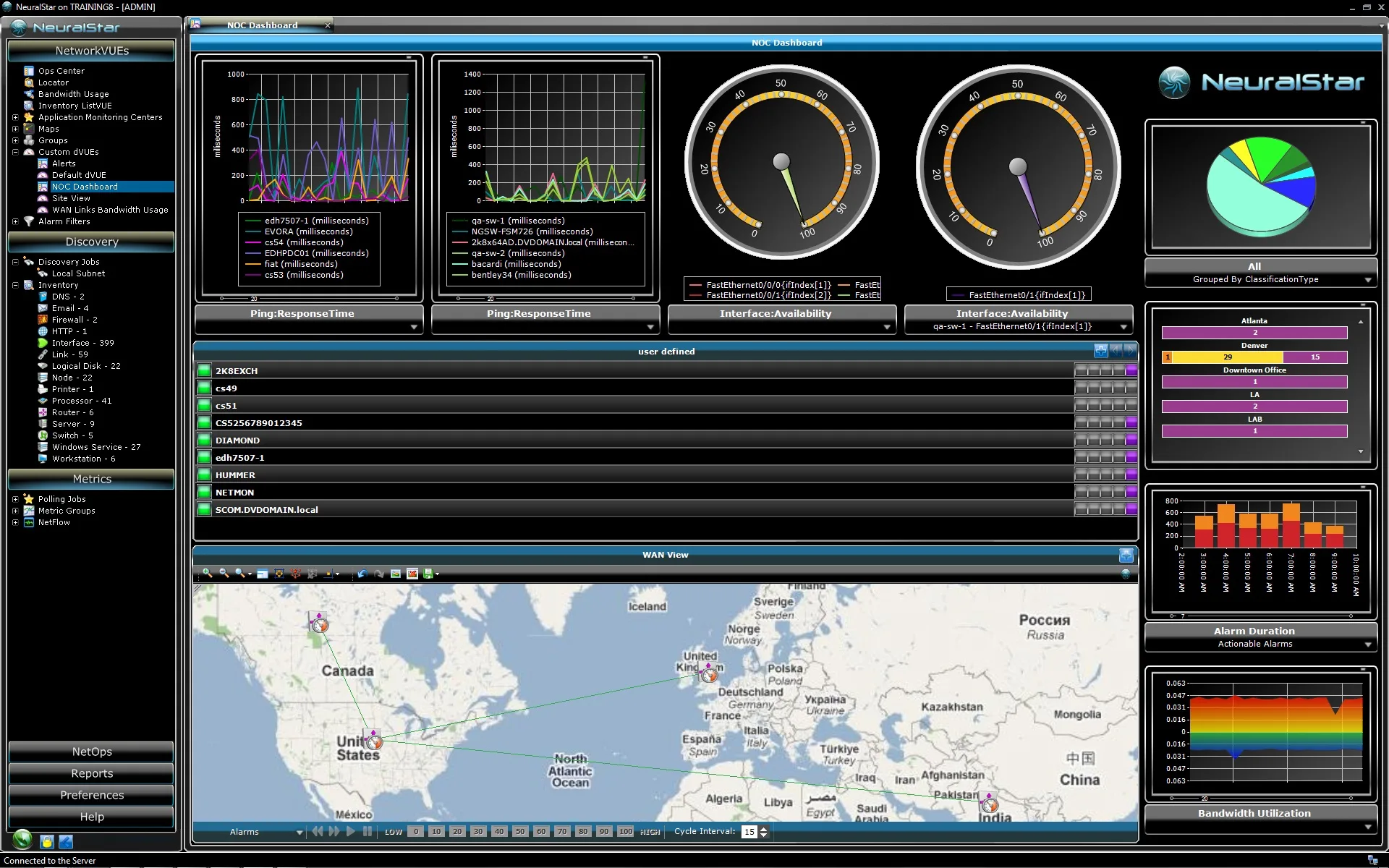Click the map node over United Kingdom
Viewport: 1389px width, 868px height.
click(x=709, y=673)
